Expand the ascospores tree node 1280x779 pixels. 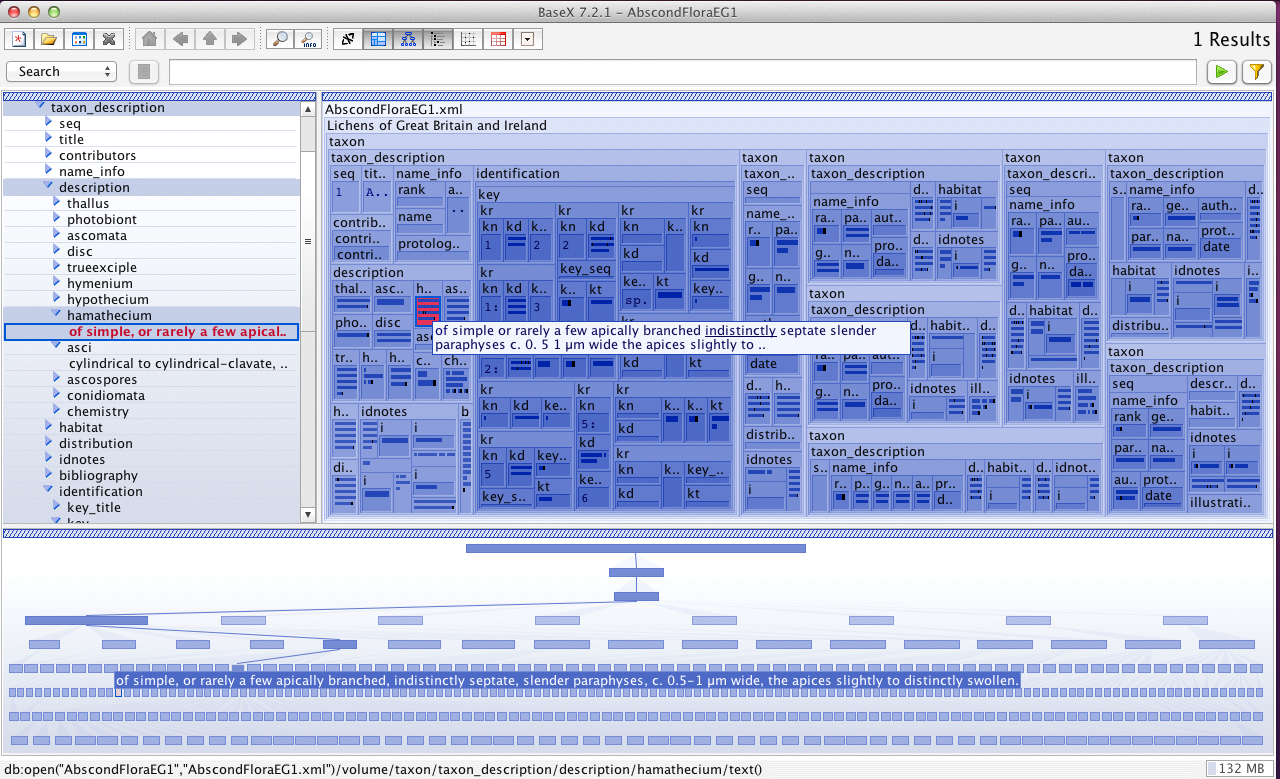pos(57,379)
